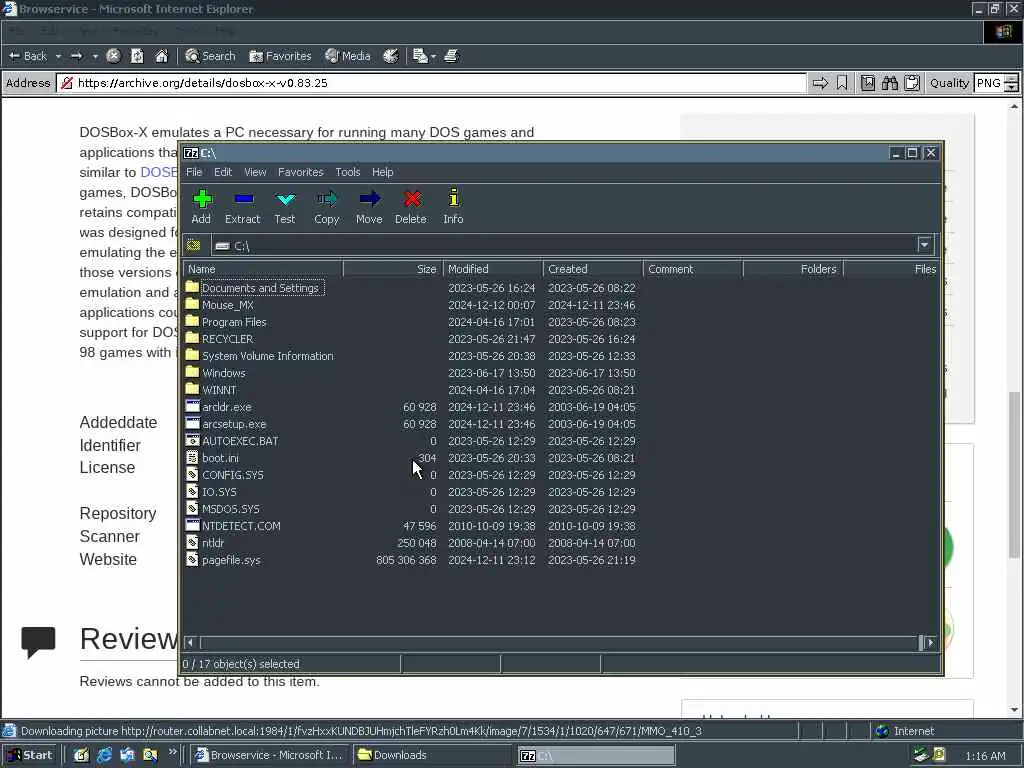Expand the 7-Zip path C:\ dropdown

[924, 245]
